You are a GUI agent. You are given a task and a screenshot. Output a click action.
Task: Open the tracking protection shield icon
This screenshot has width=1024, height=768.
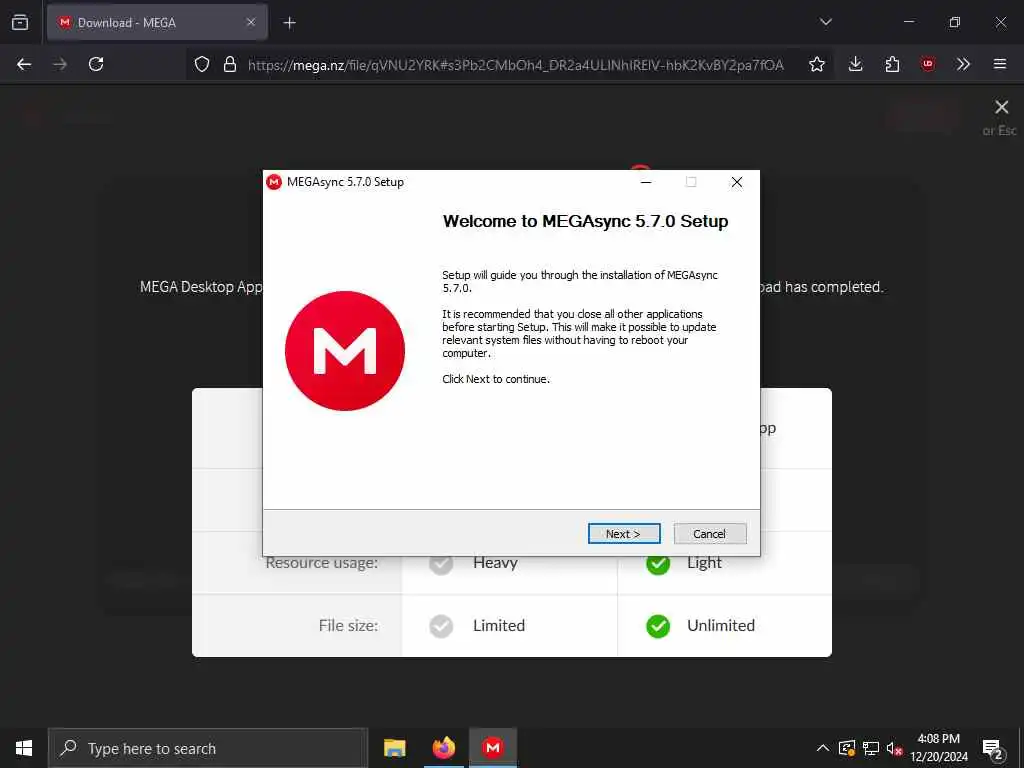(x=202, y=64)
